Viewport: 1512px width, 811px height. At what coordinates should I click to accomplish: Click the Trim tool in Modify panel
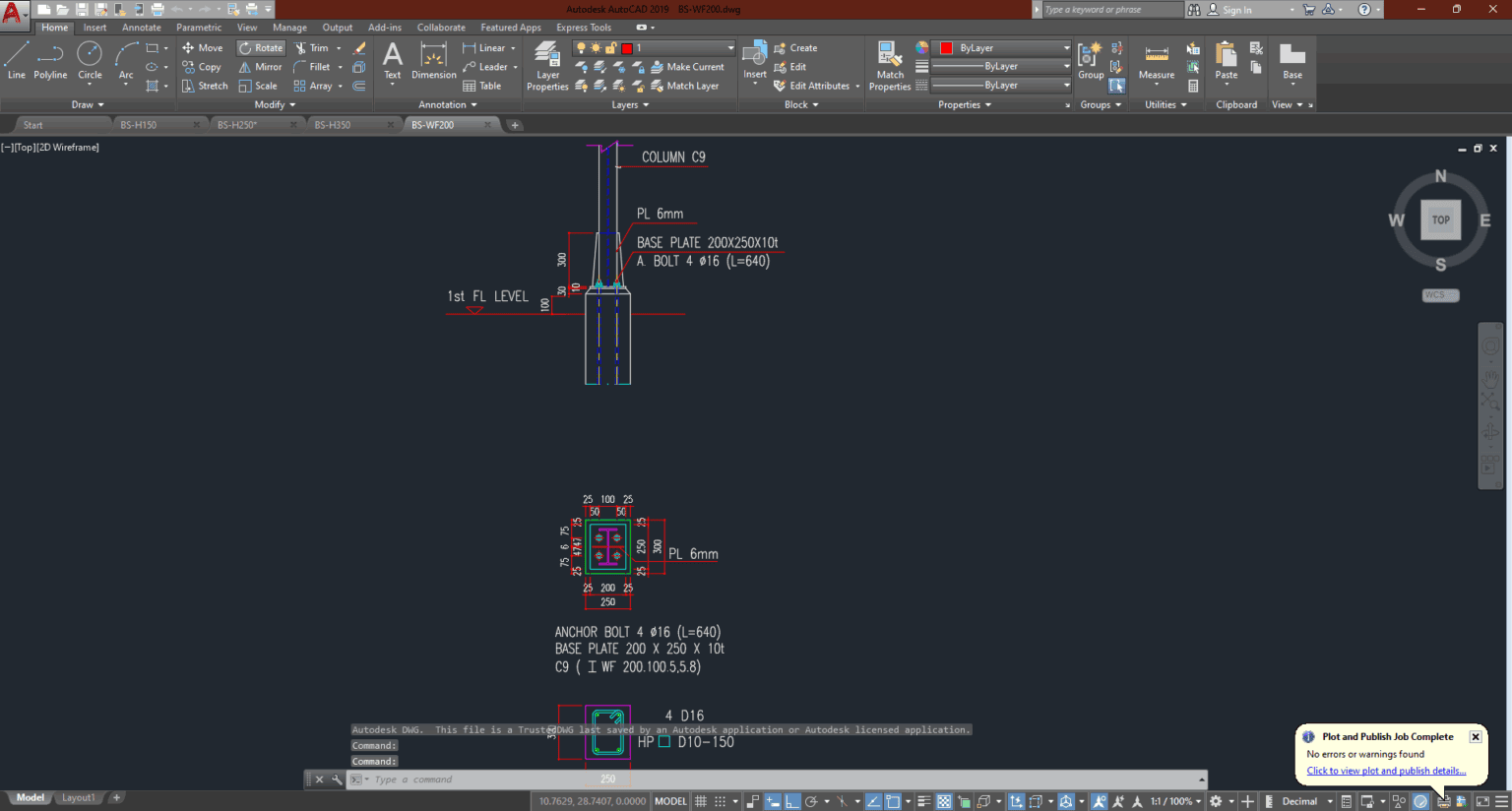coord(313,47)
